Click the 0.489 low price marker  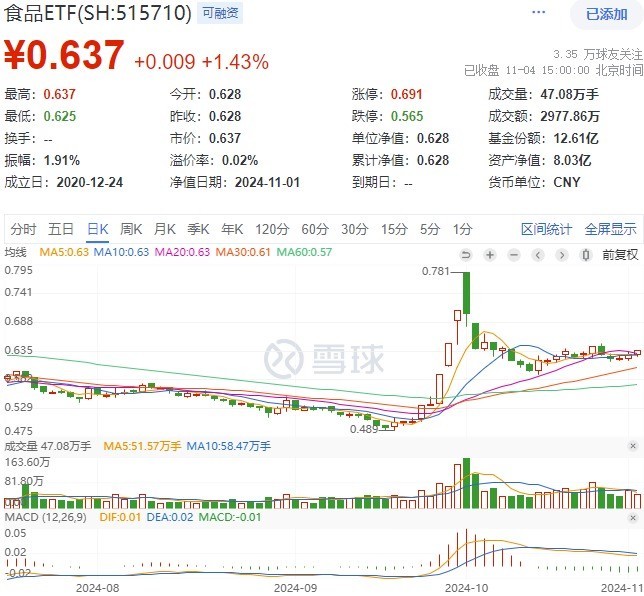364,429
